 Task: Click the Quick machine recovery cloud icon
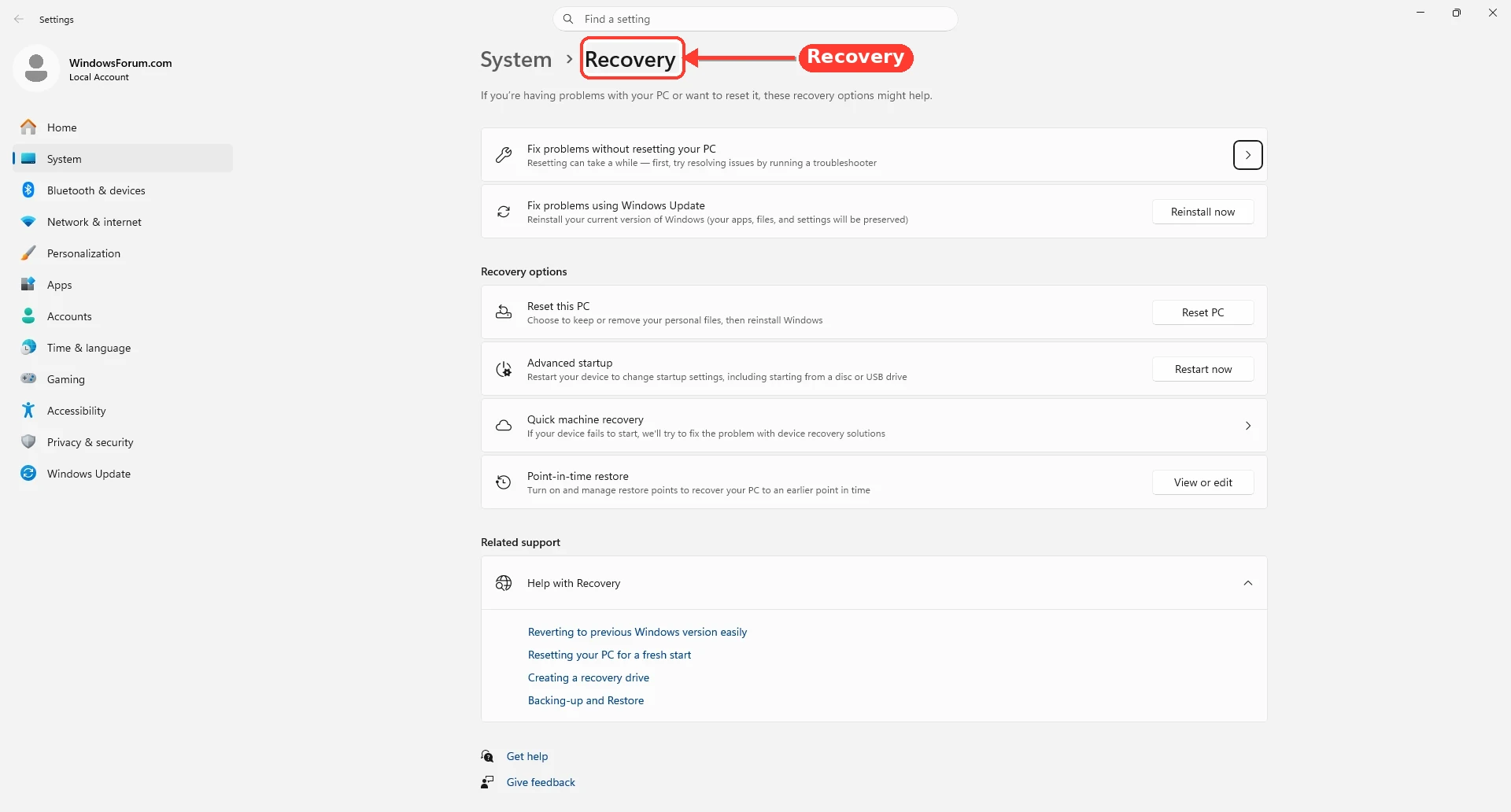(x=504, y=426)
